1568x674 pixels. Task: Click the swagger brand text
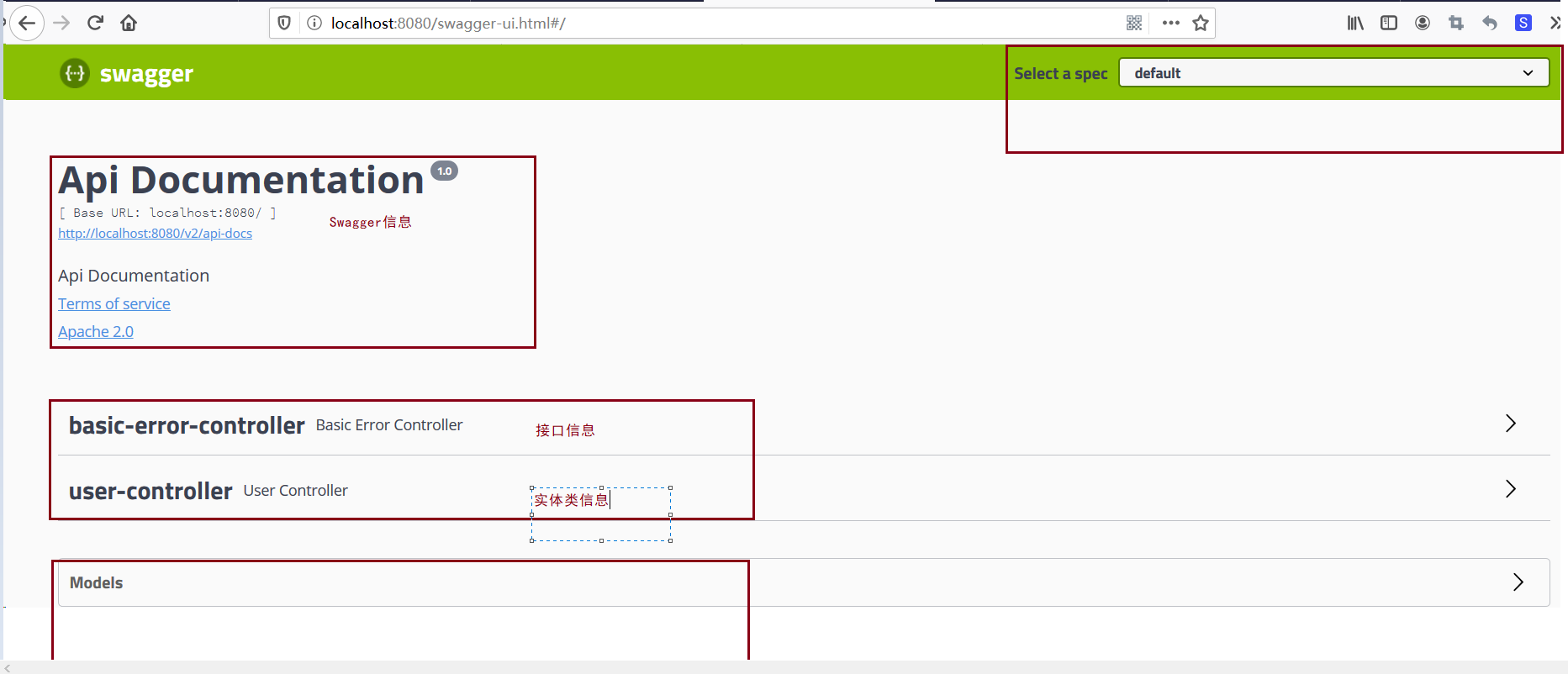(146, 74)
